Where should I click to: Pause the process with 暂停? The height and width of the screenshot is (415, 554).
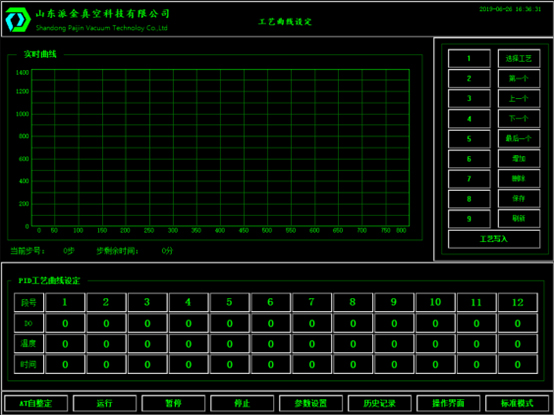coord(173,403)
